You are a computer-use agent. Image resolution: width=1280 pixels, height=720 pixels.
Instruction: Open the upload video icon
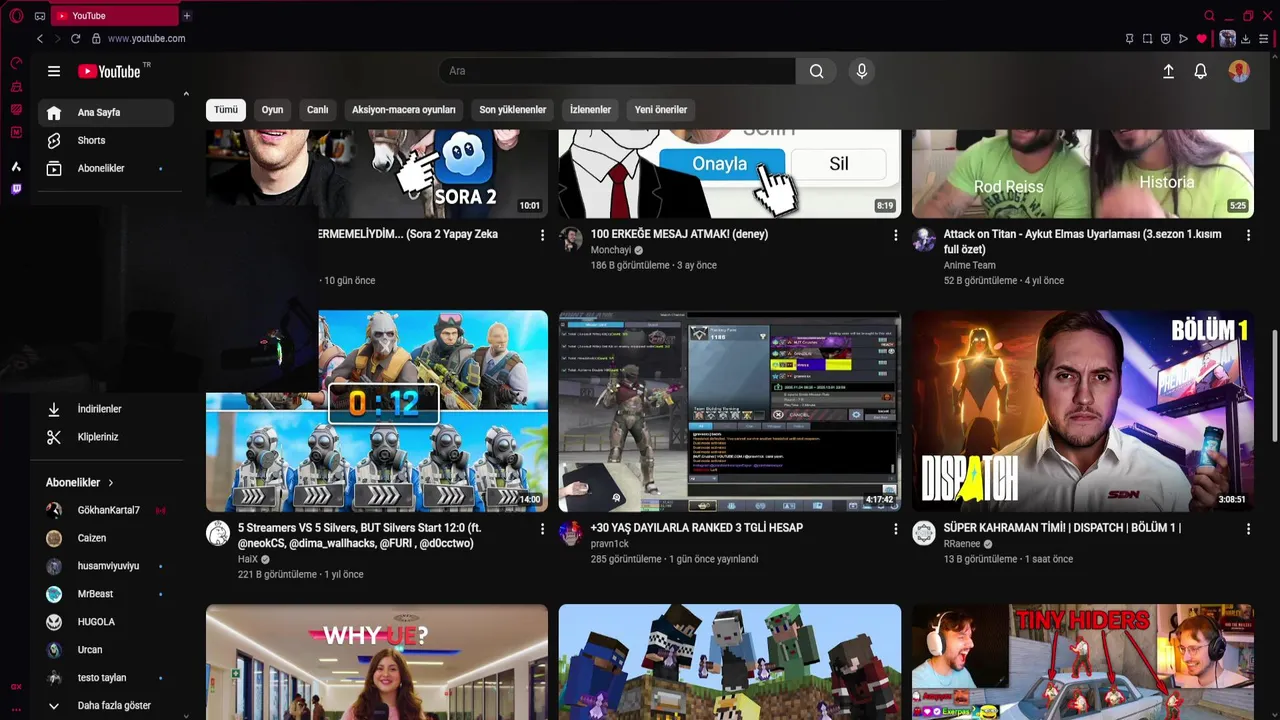click(1168, 71)
